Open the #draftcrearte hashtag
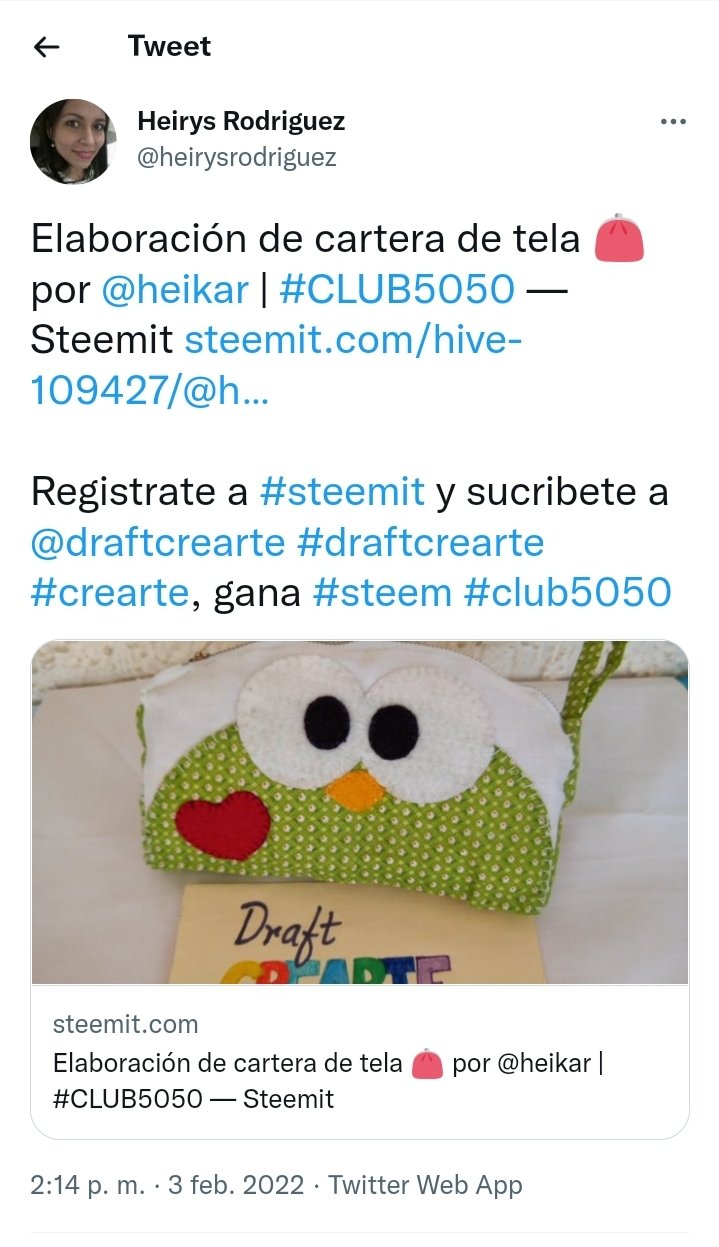719x1247 pixels. [420, 542]
